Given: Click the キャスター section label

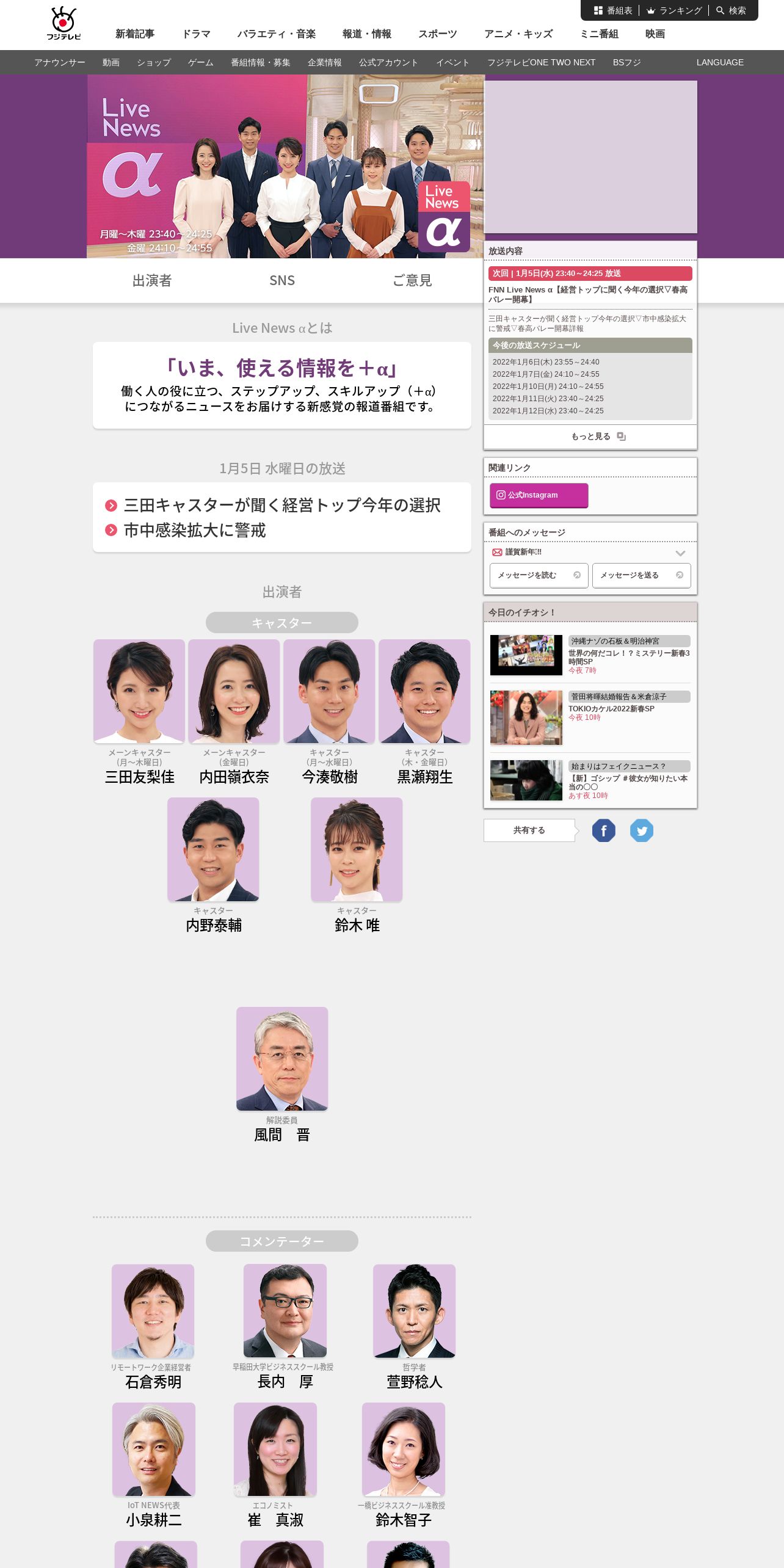Looking at the screenshot, I should pos(282,623).
